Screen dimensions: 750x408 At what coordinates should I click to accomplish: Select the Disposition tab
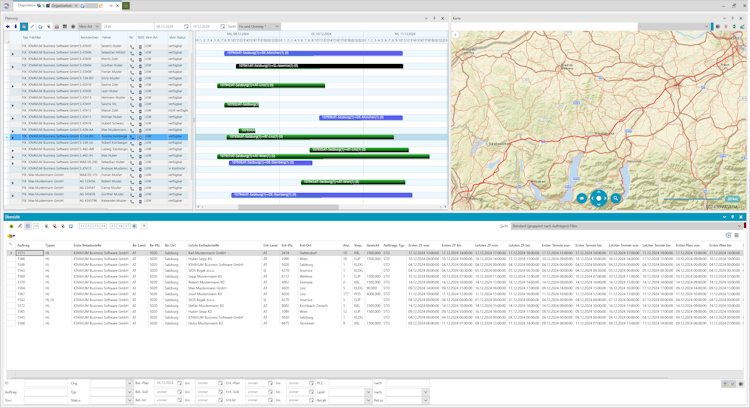27,6
